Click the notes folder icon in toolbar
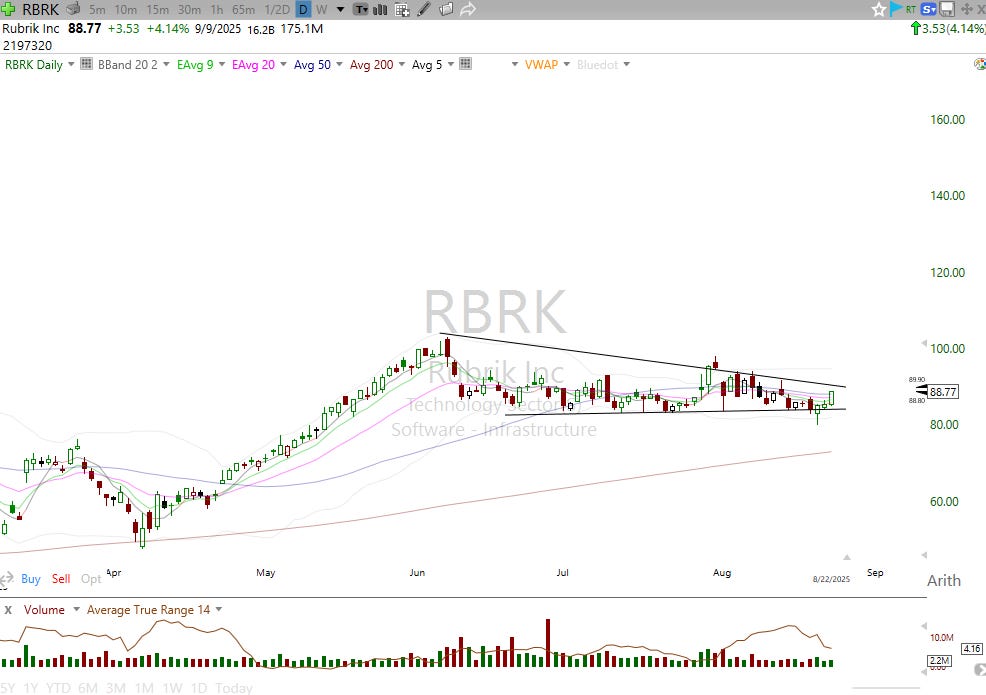986x695 pixels. click(x=446, y=9)
